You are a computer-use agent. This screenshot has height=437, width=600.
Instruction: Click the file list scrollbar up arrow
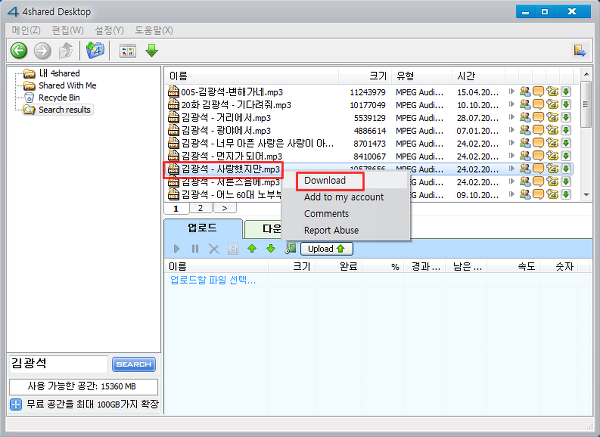[586, 74]
